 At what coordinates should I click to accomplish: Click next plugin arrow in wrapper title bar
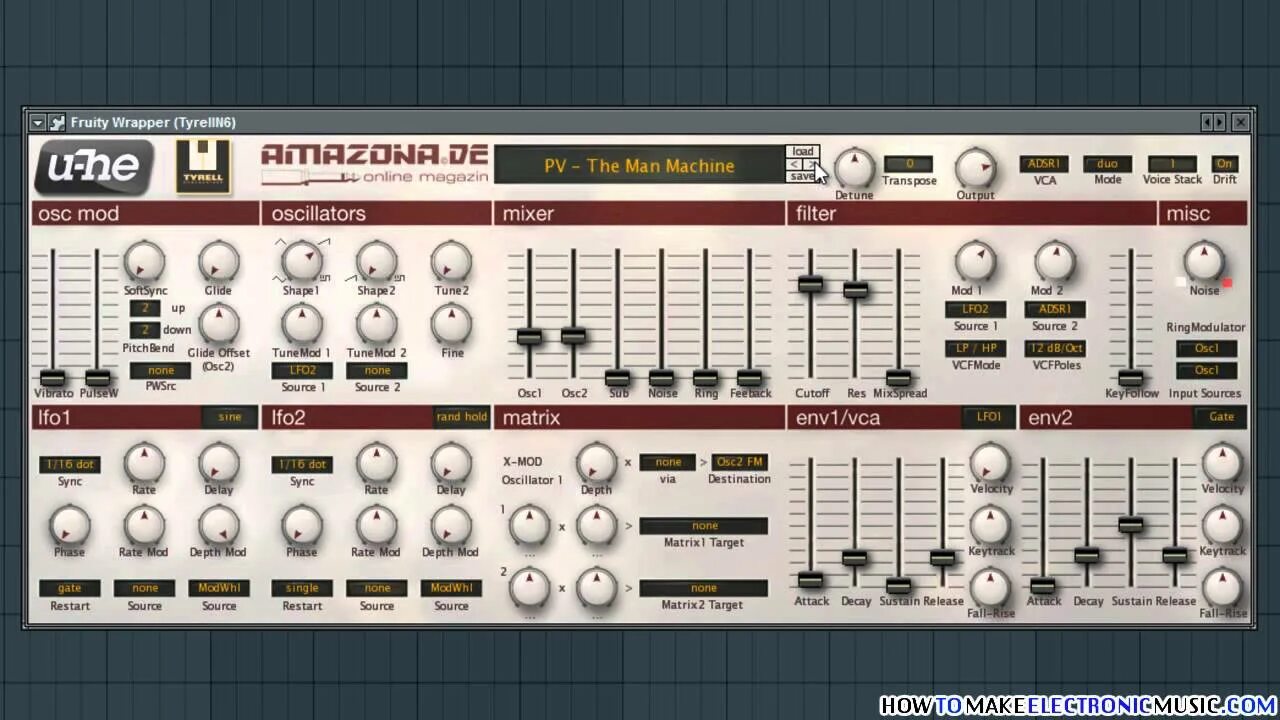1219,122
